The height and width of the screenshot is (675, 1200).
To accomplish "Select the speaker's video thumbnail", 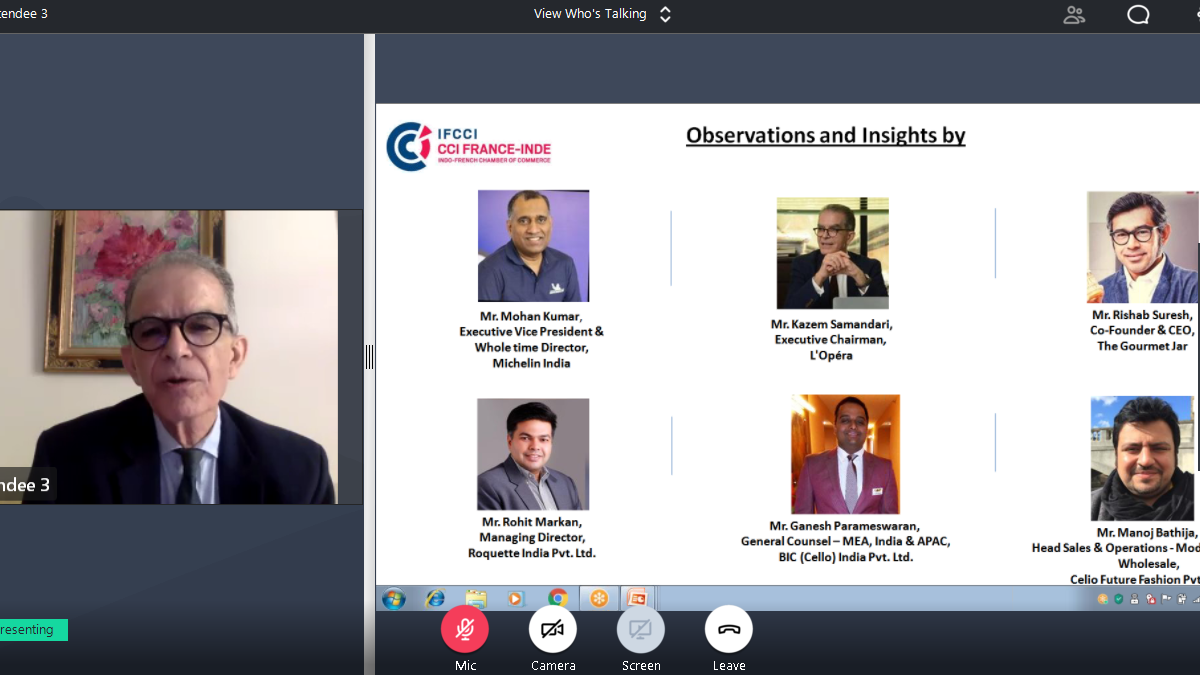I will coord(168,356).
